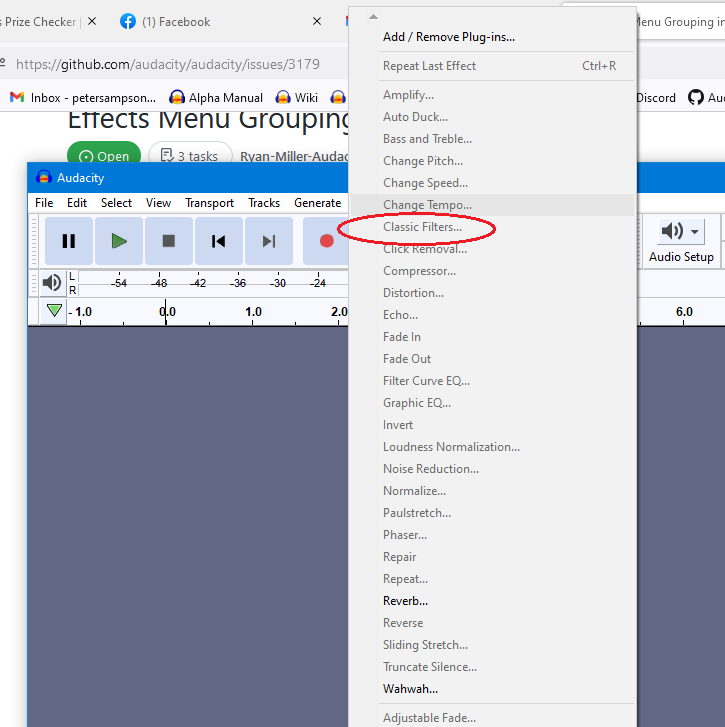Select Change Tempo... effect
The image size is (725, 727).
click(x=492, y=205)
